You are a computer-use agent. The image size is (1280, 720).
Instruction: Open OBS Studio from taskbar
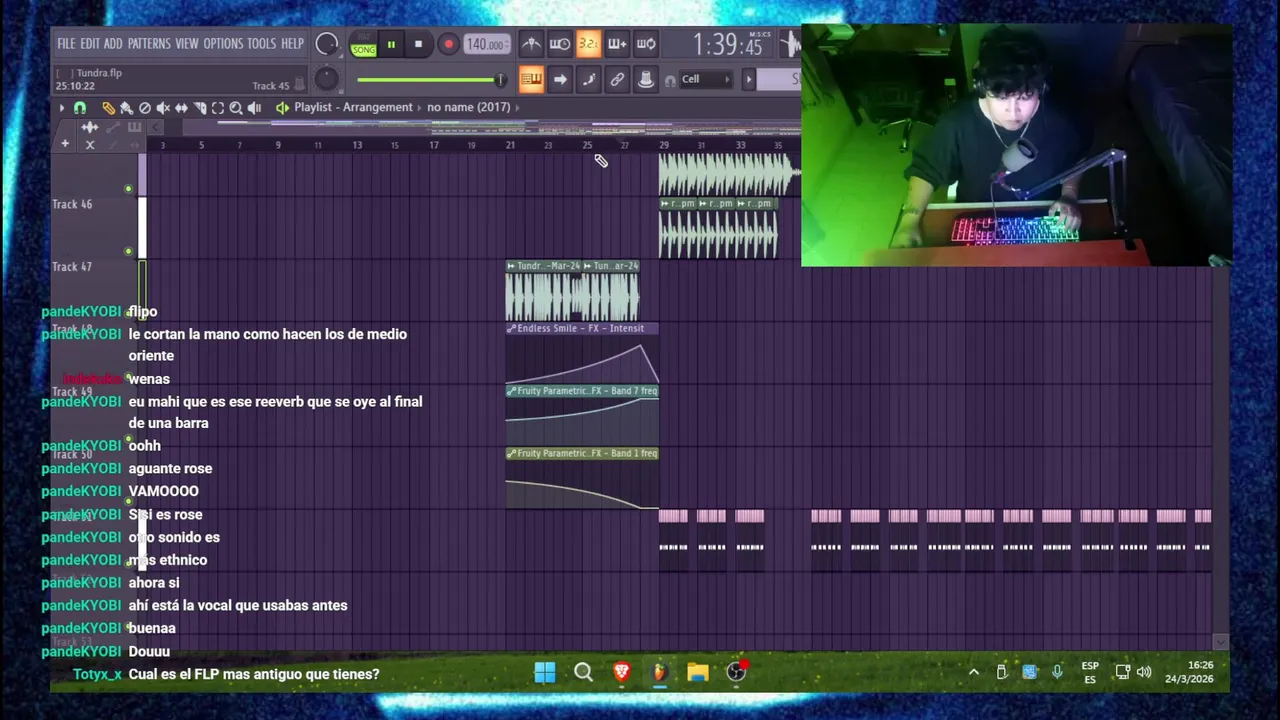tap(736, 673)
